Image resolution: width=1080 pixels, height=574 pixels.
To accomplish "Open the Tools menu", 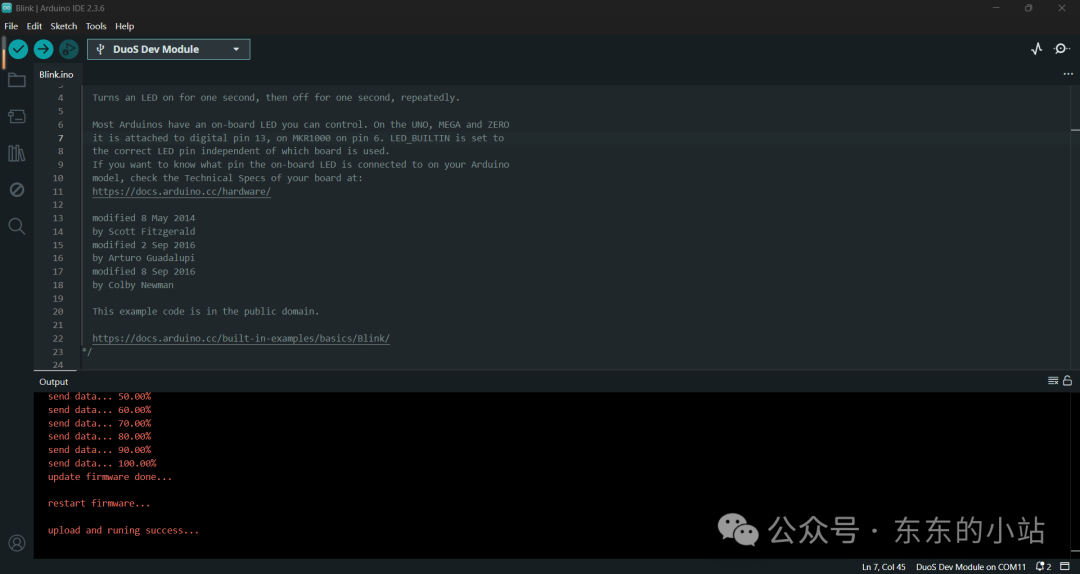I will point(96,26).
